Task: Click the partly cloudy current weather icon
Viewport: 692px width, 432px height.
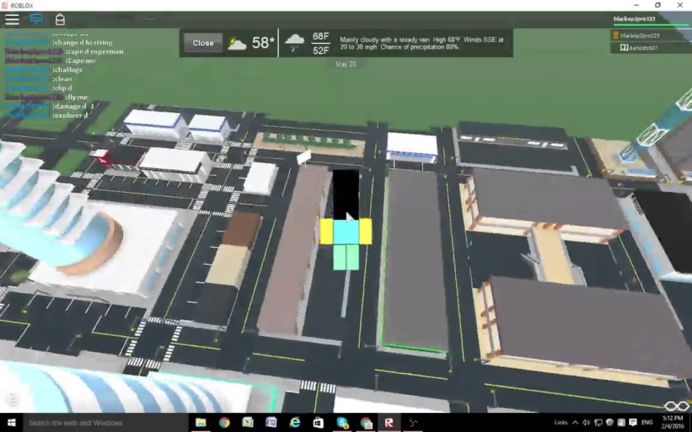Action: [237, 43]
